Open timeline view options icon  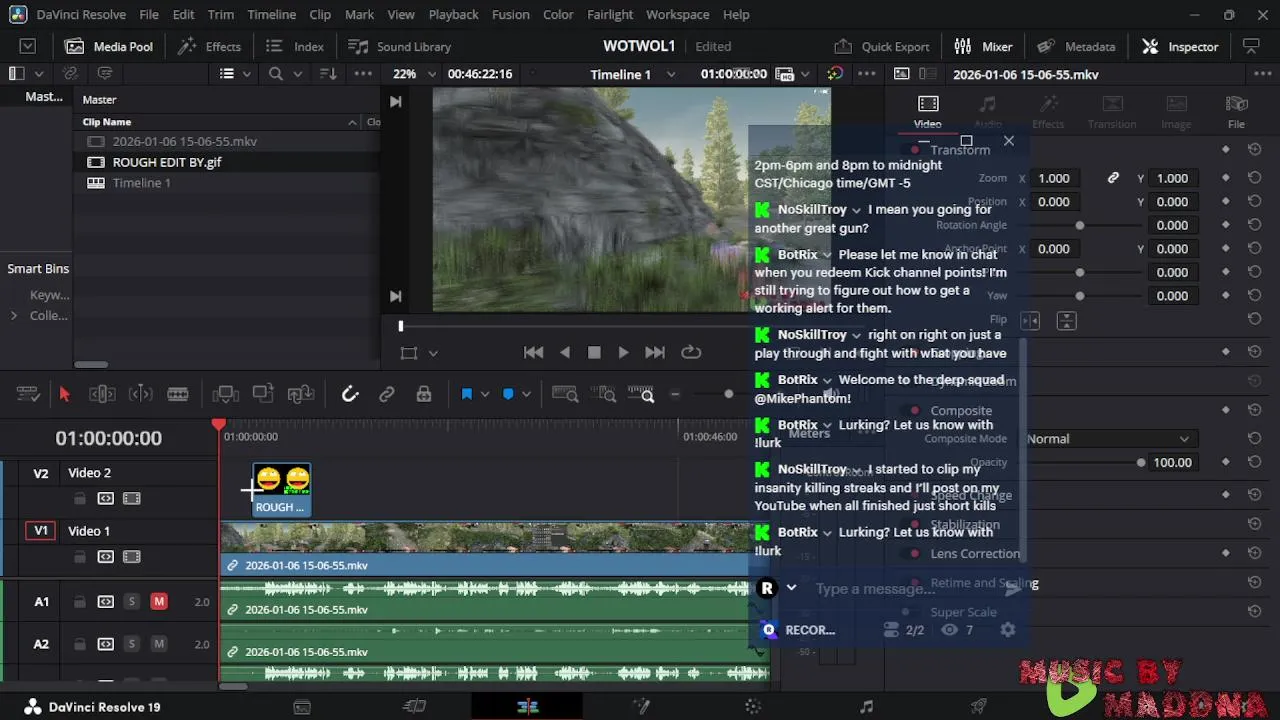click(x=28, y=395)
